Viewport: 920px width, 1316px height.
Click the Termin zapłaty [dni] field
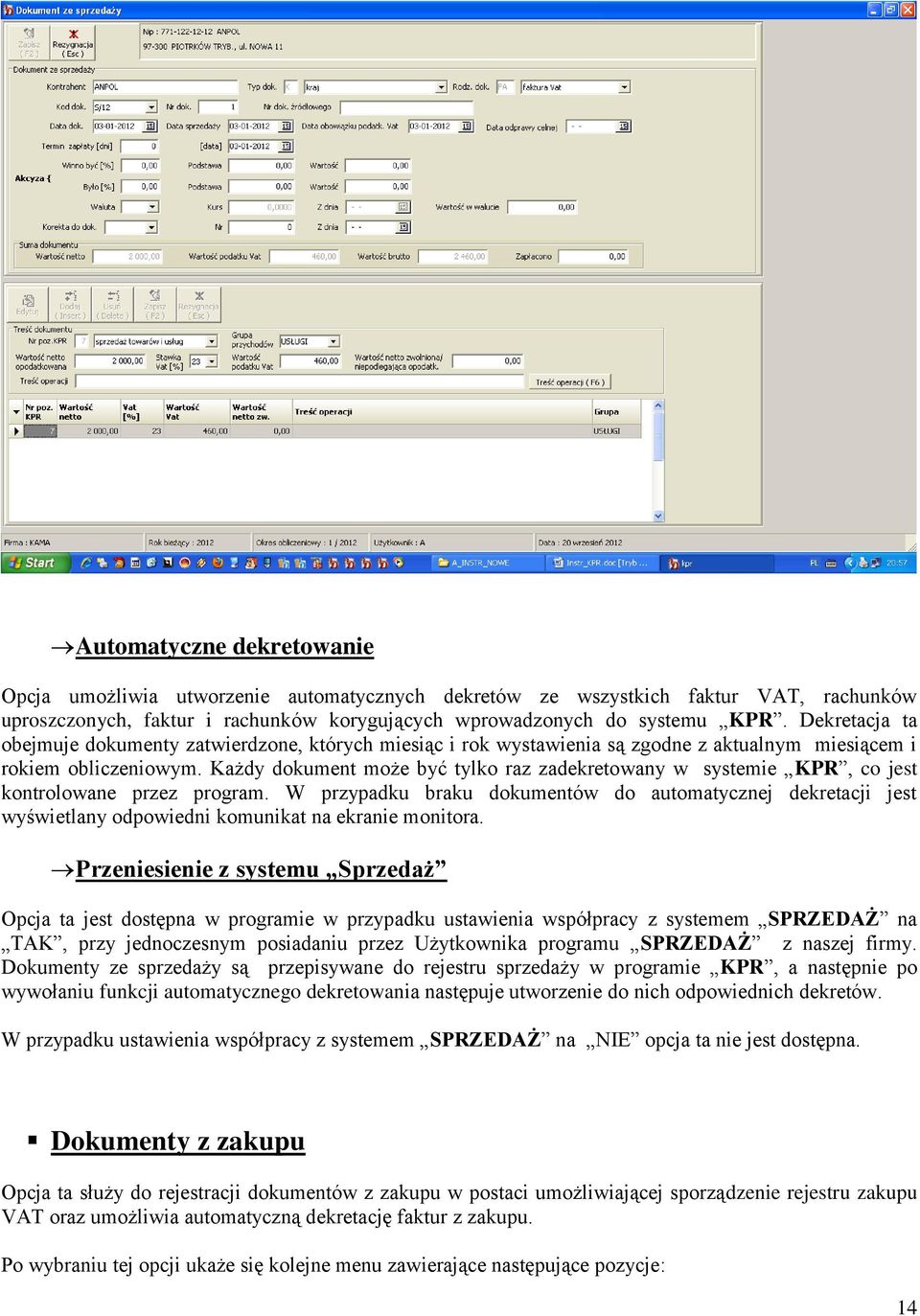139,147
